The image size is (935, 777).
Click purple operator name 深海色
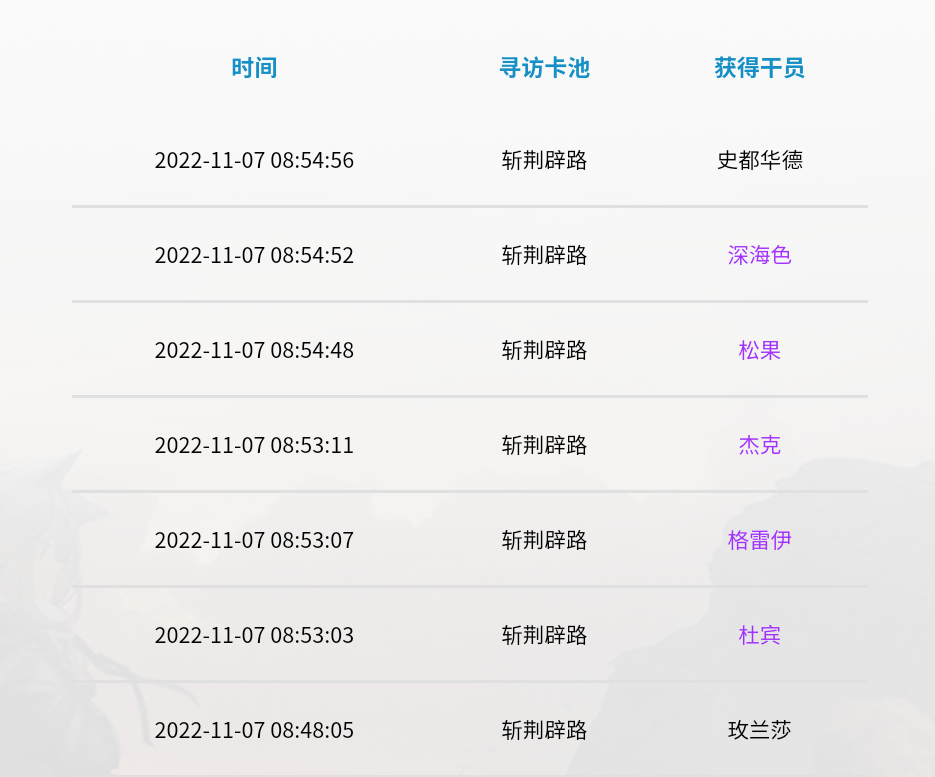(759, 255)
